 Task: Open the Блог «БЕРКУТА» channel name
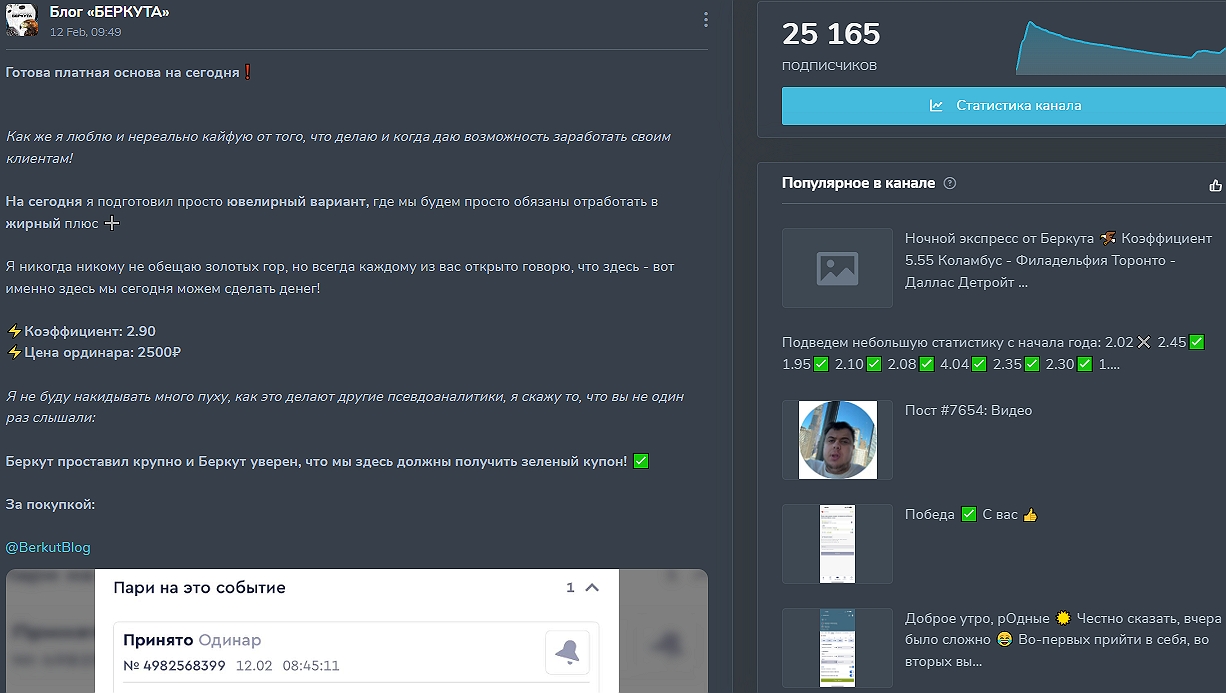(109, 12)
